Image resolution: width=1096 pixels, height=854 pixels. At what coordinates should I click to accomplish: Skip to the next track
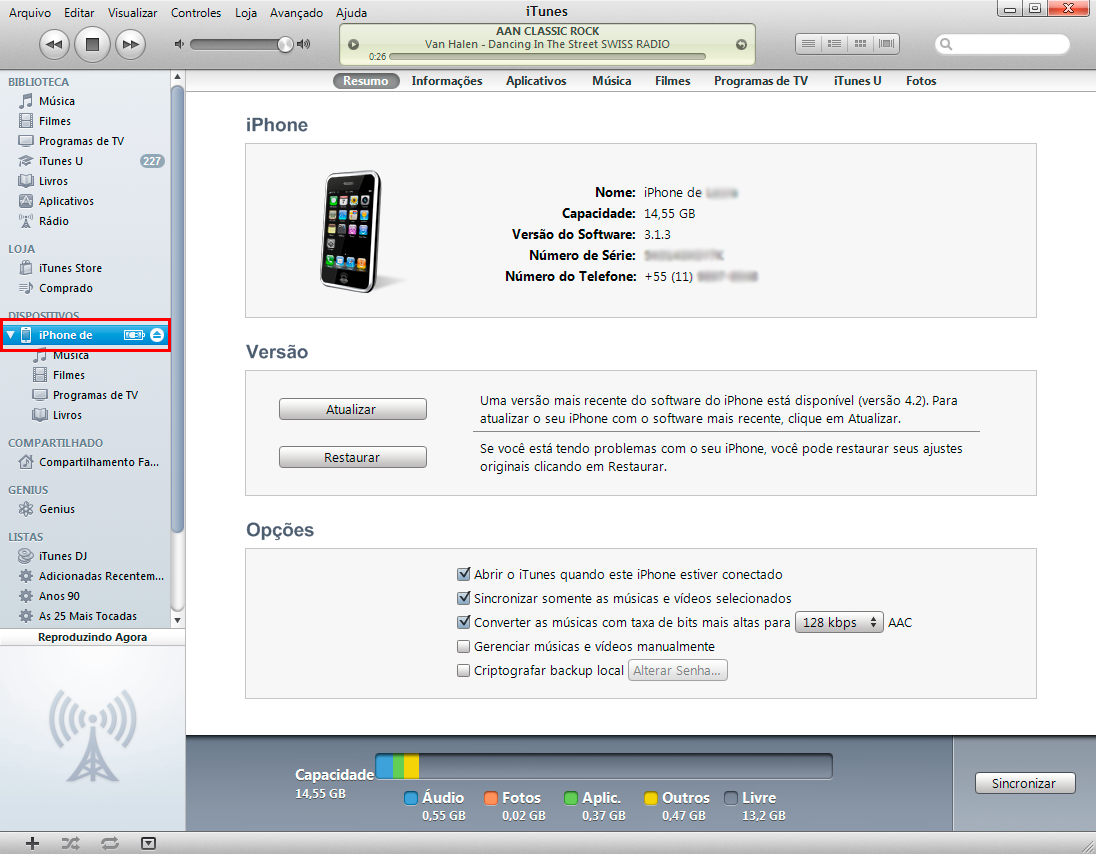[130, 44]
